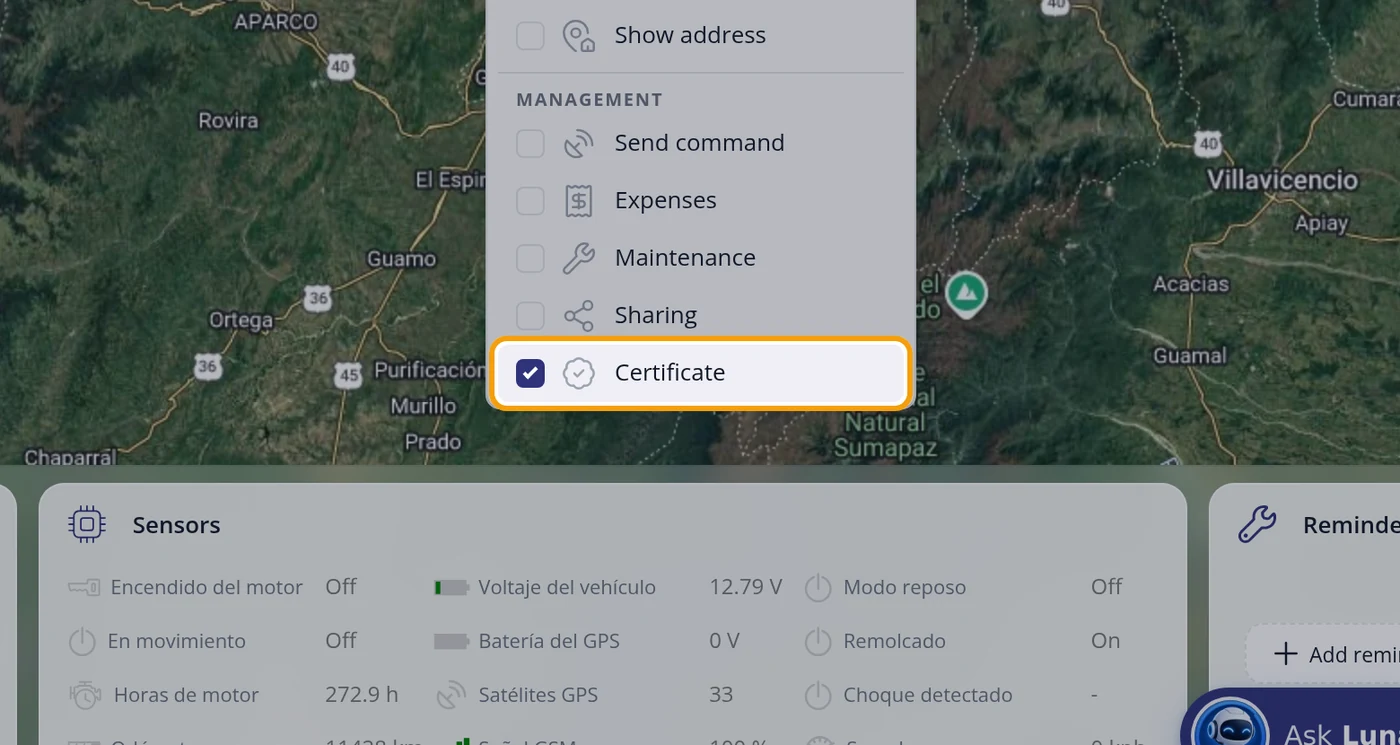Click the Ortega town label on map
Viewport: 1400px width, 745px height.
coord(241,321)
